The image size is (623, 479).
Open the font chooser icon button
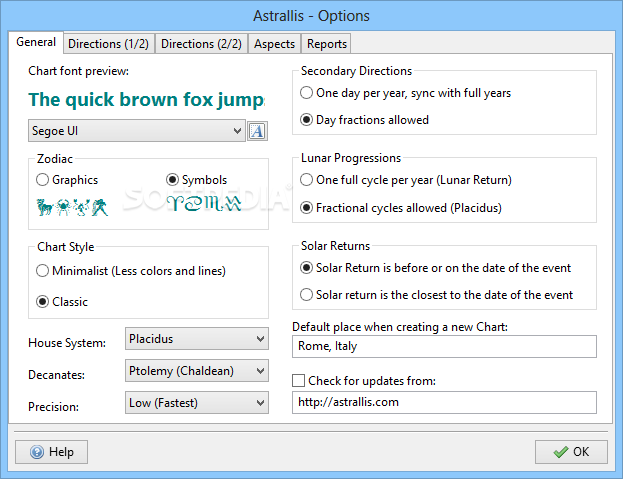pos(257,131)
